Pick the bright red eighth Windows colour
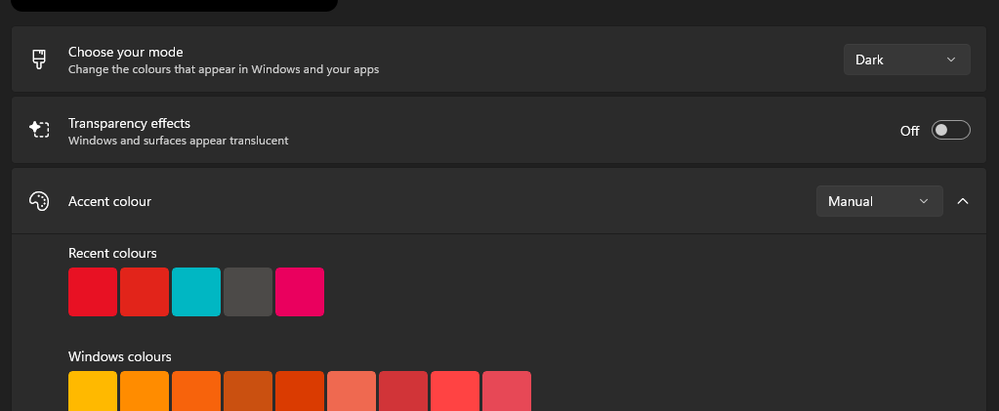The height and width of the screenshot is (411, 999). pyautogui.click(x=455, y=391)
